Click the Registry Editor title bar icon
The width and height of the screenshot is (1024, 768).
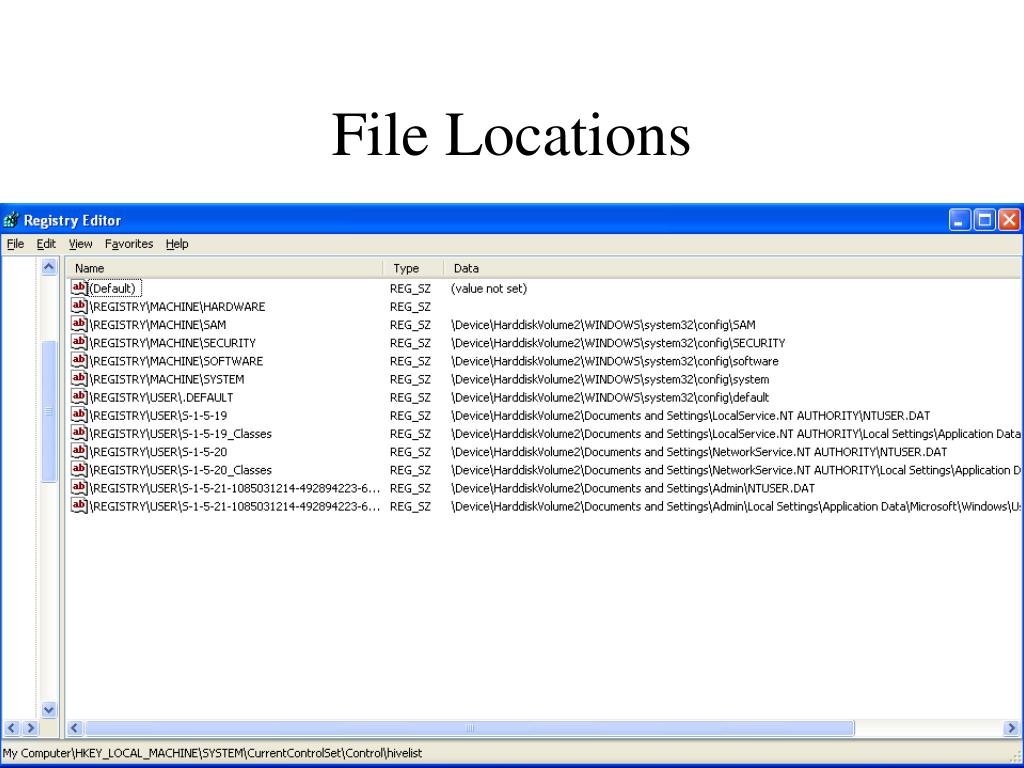click(10, 221)
